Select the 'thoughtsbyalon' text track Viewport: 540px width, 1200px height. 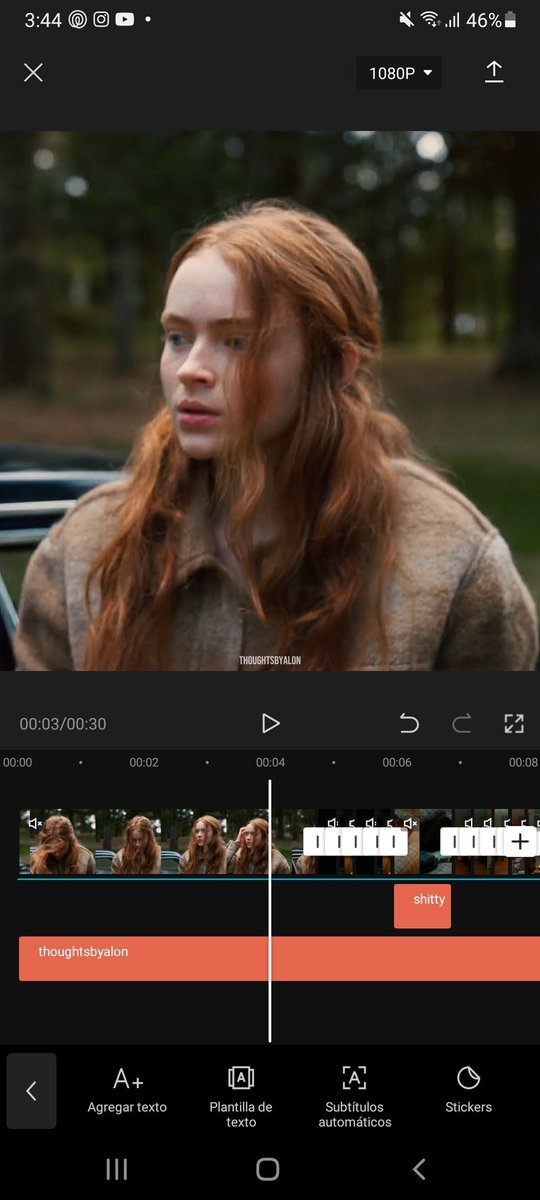[x=279, y=958]
